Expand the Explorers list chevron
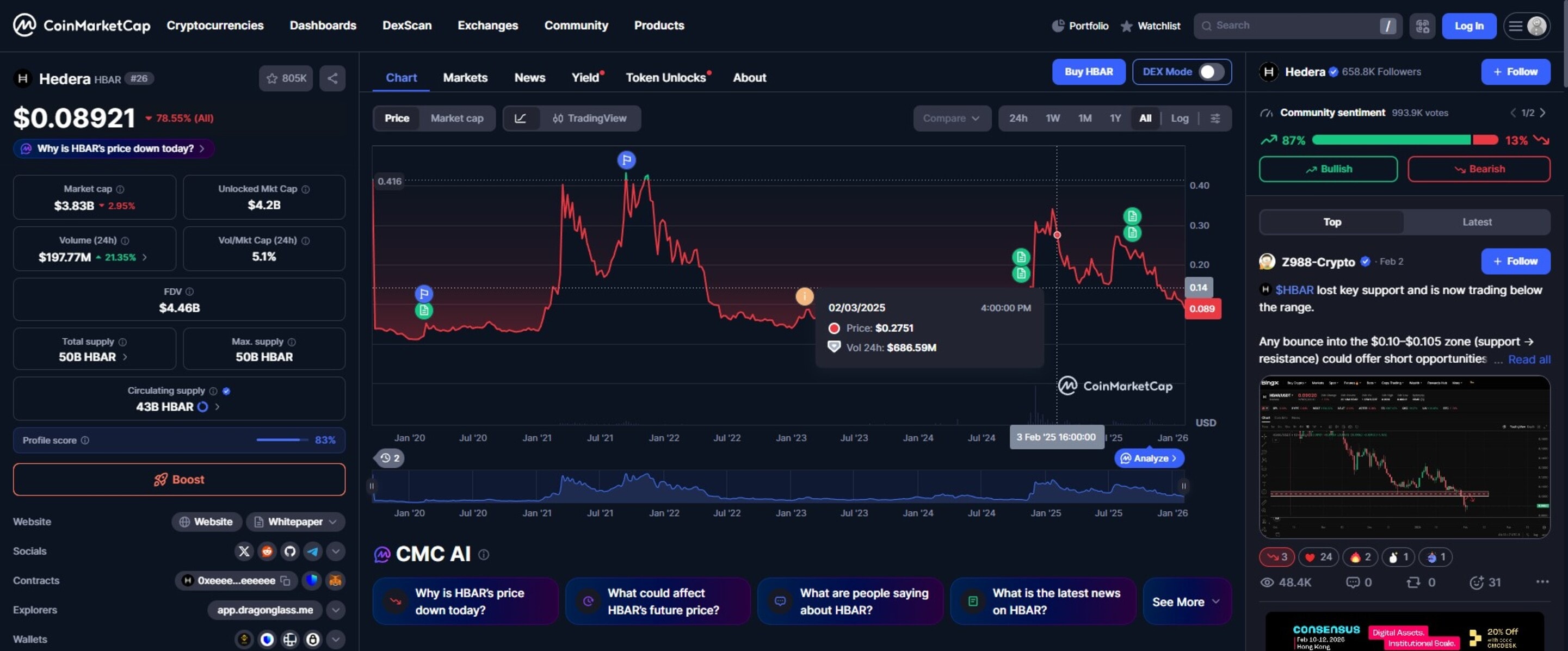1568x651 pixels. click(335, 610)
